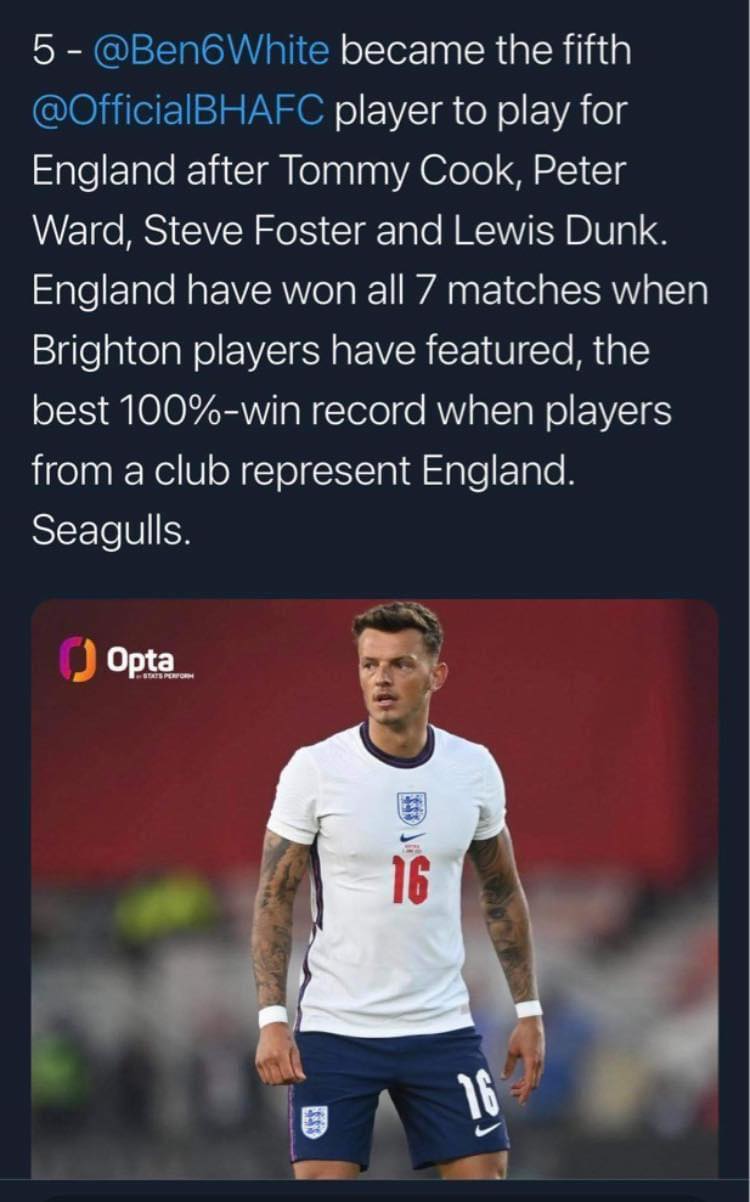Click the white number 16 on the shorts

coord(478,1094)
